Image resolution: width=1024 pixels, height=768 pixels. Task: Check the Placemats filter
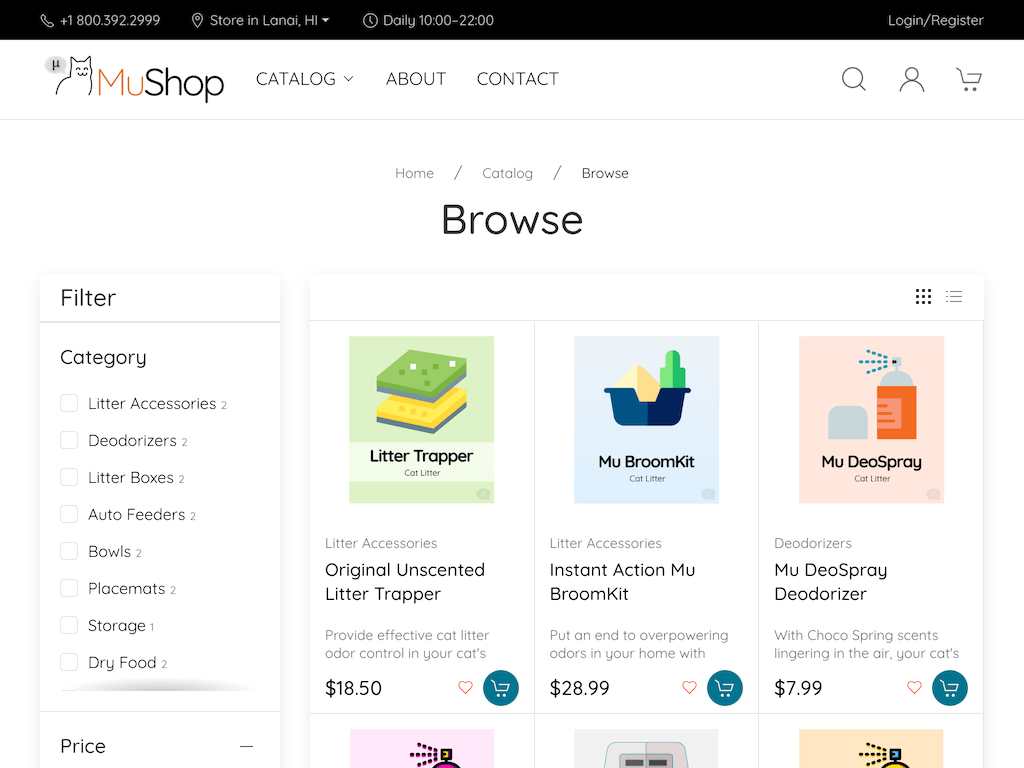coord(69,588)
